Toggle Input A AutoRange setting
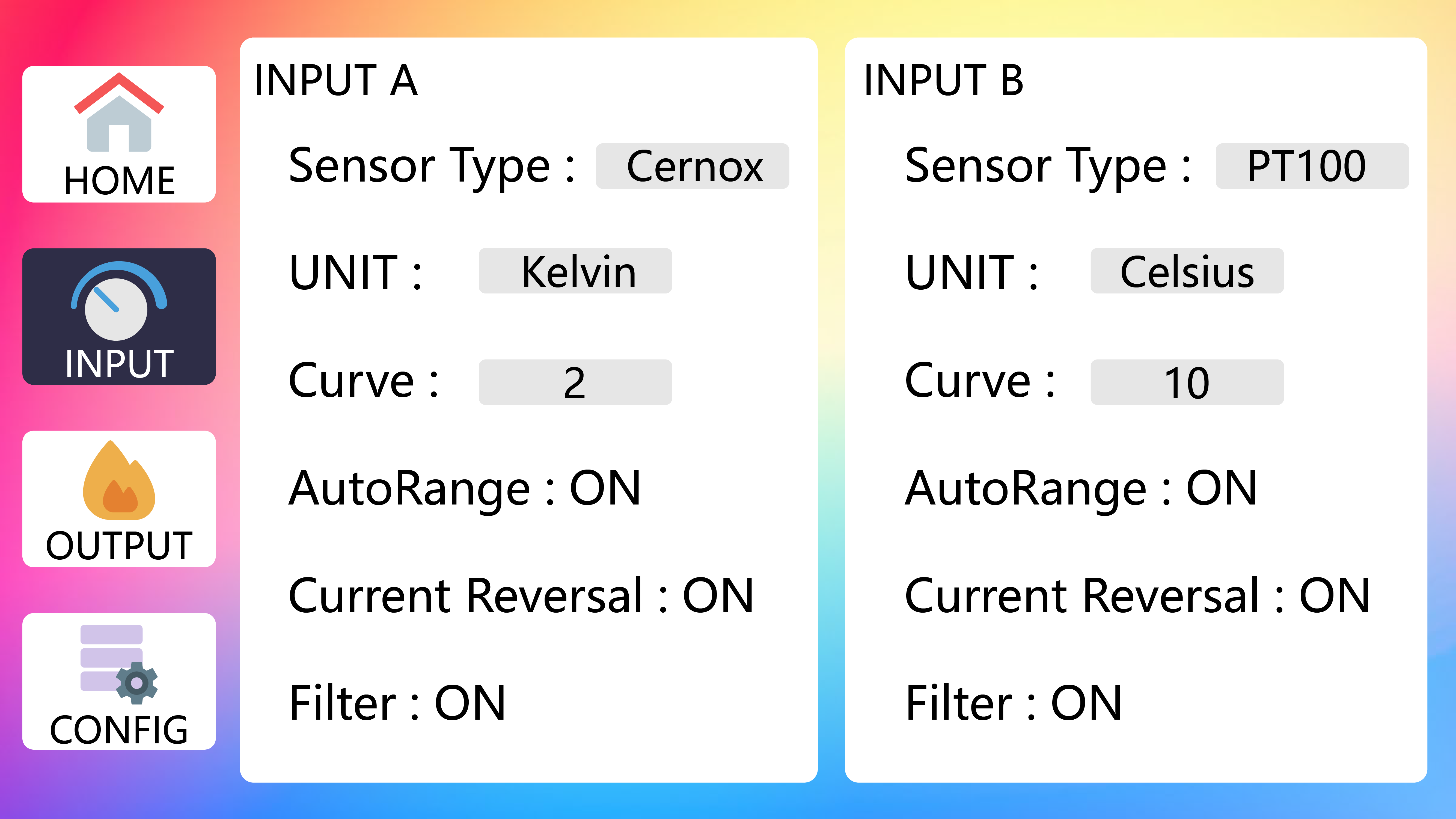The width and height of the screenshot is (1456, 819). (605, 488)
